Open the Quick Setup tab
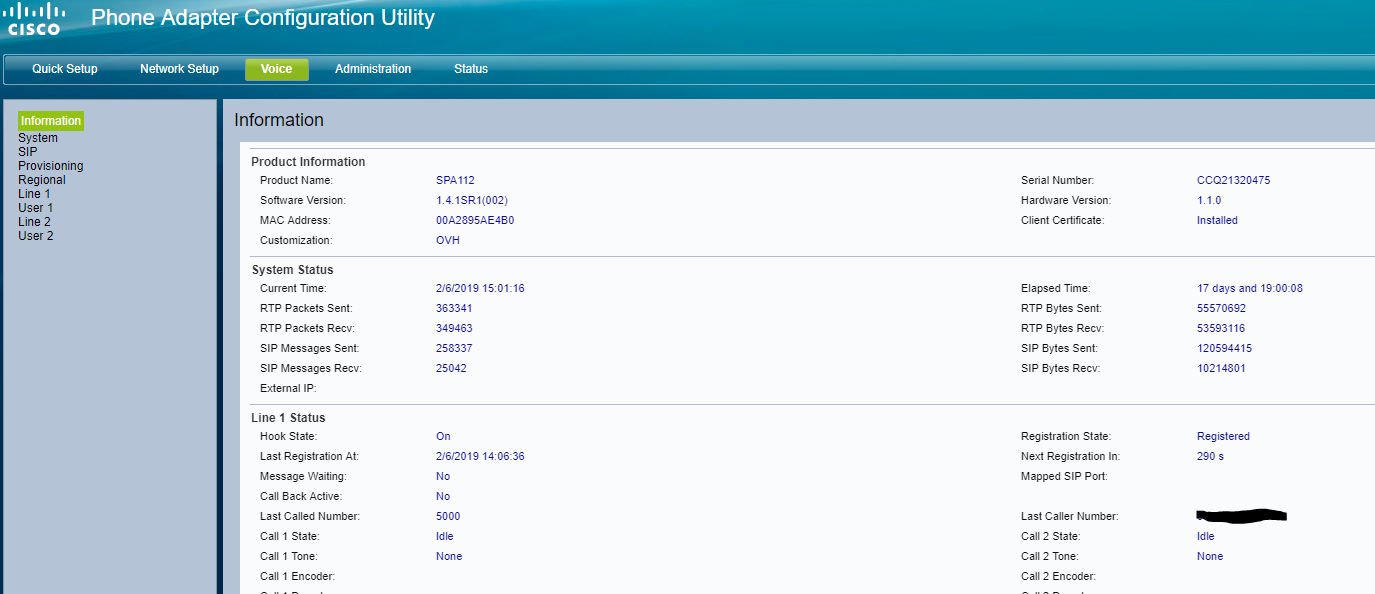Screen dimensions: 1375x594 tap(65, 69)
